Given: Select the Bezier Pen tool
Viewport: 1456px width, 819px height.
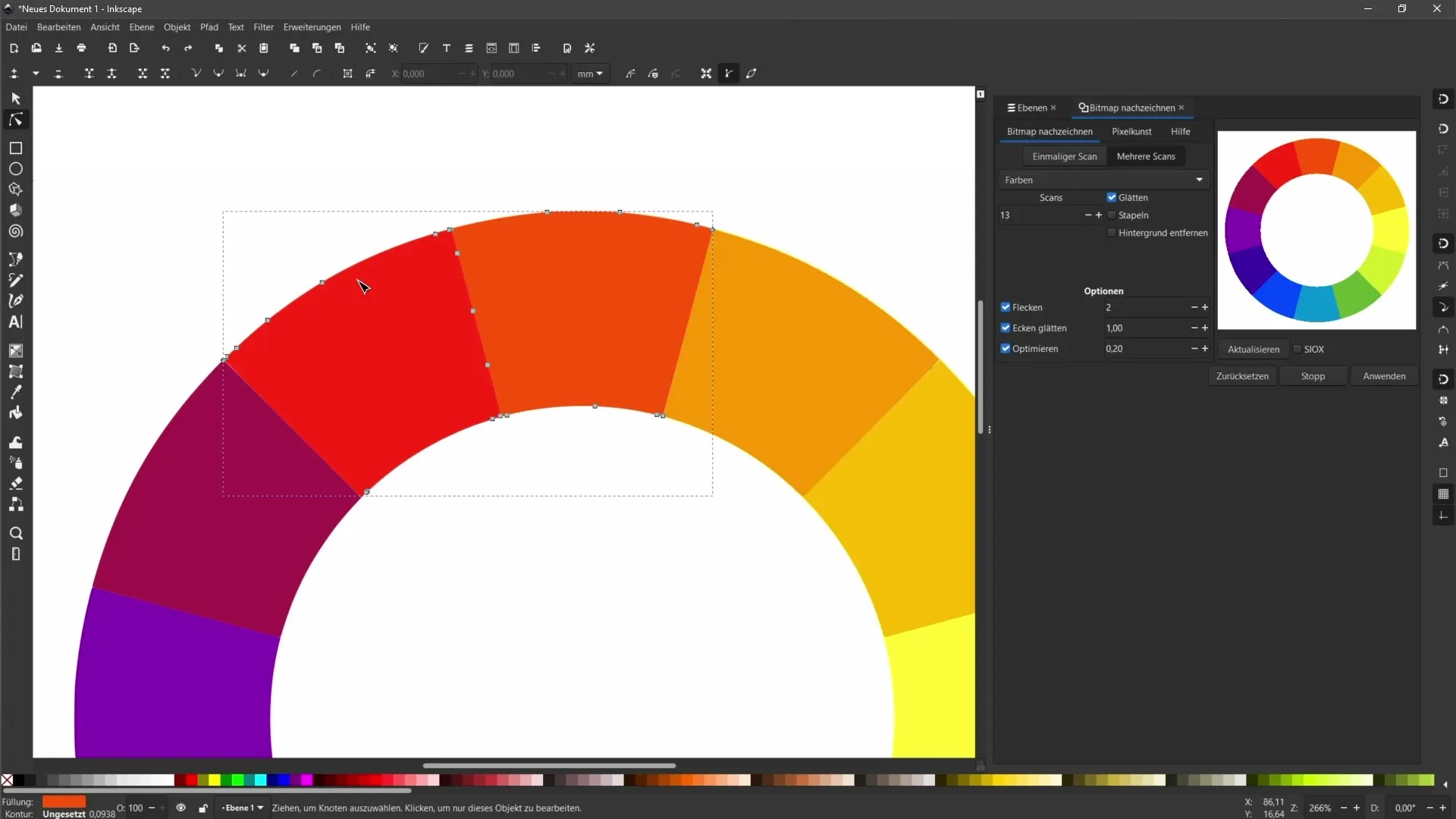Looking at the screenshot, I should tap(15, 300).
